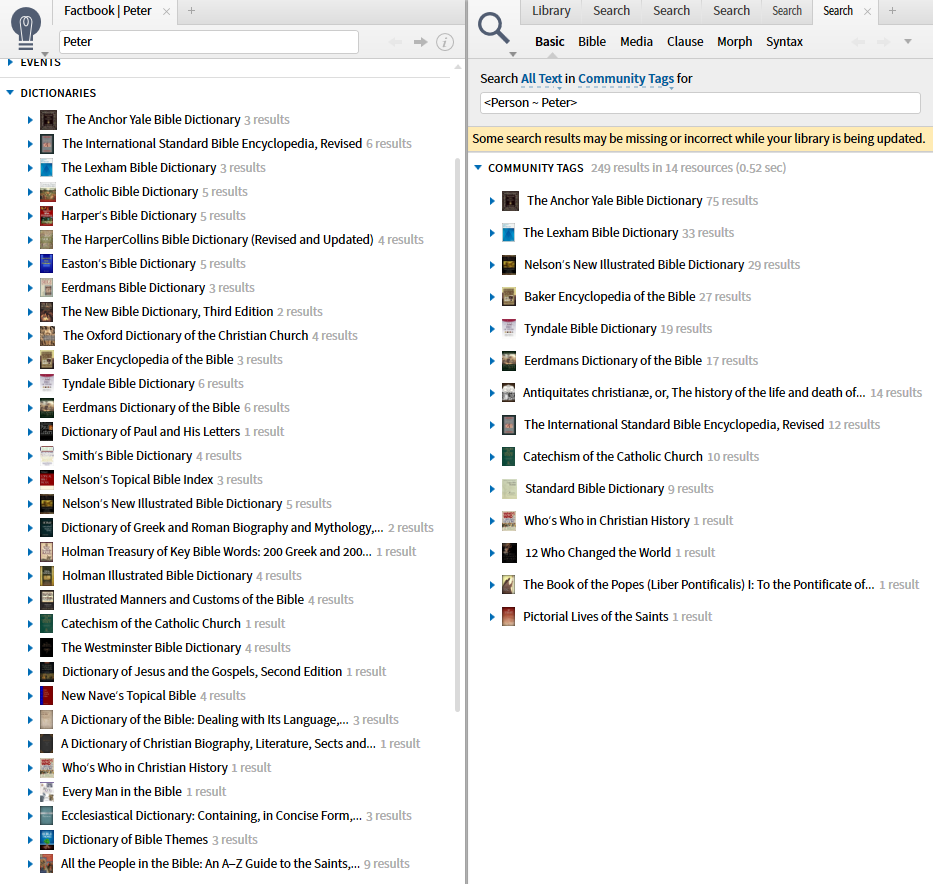
Task: Select Clause search type
Action: [685, 42]
